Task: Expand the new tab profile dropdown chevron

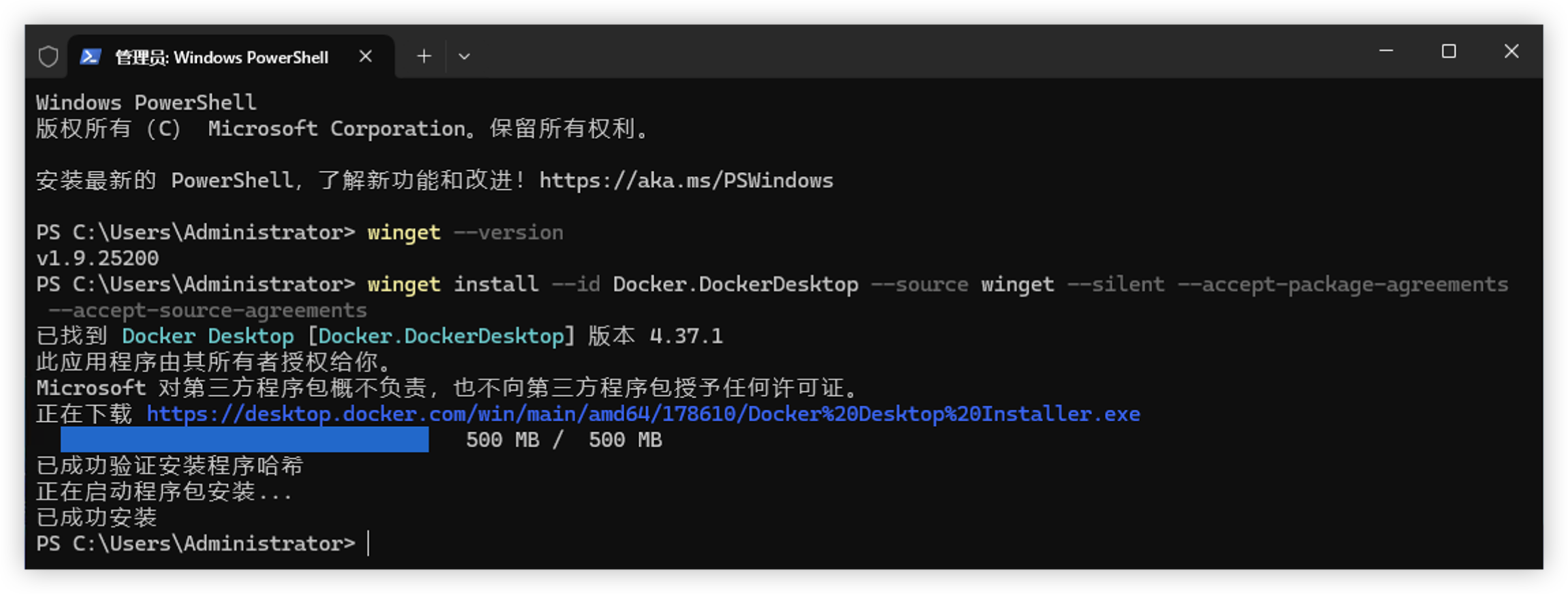Action: (x=465, y=57)
